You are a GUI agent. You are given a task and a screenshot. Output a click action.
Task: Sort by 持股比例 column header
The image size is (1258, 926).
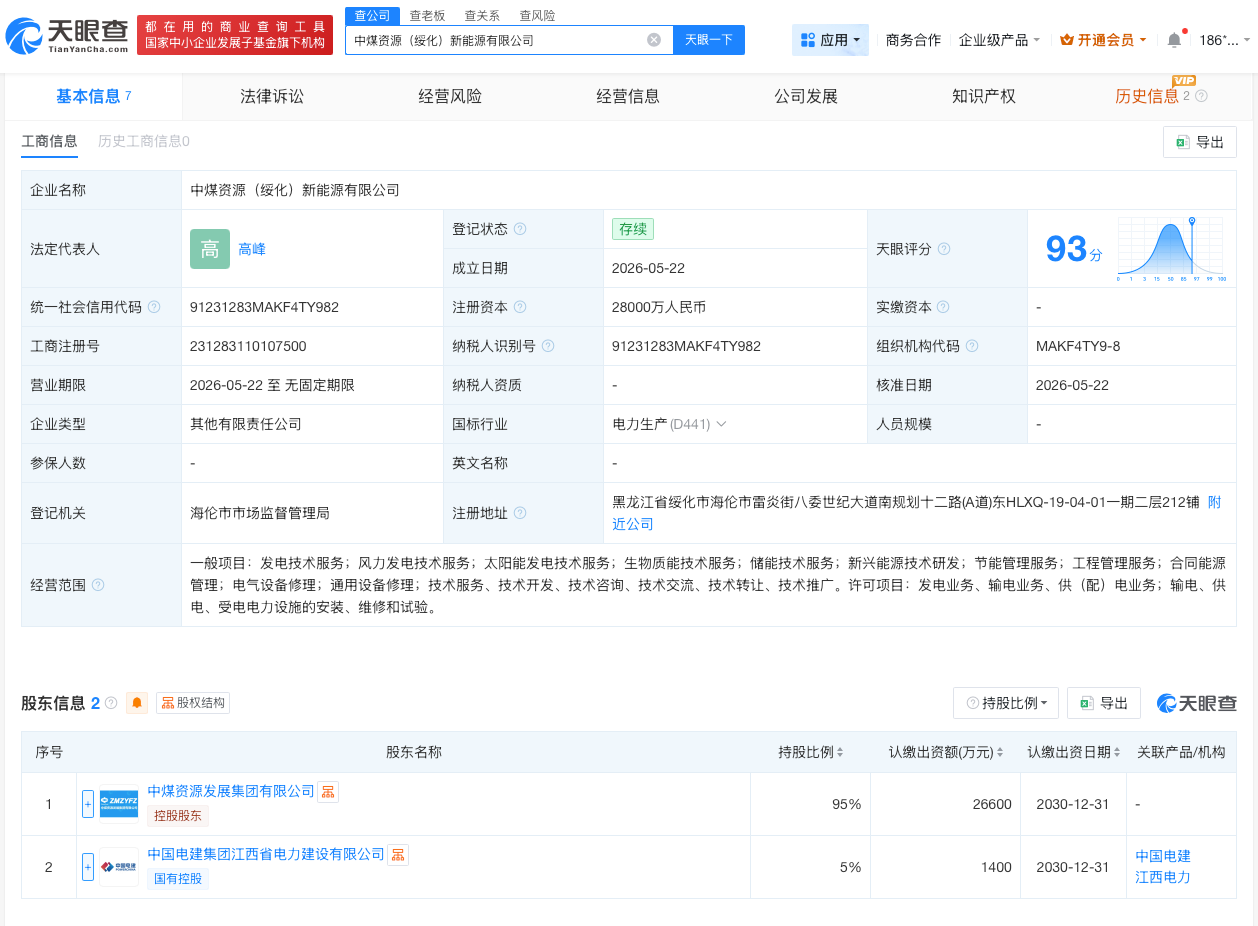[x=811, y=752]
